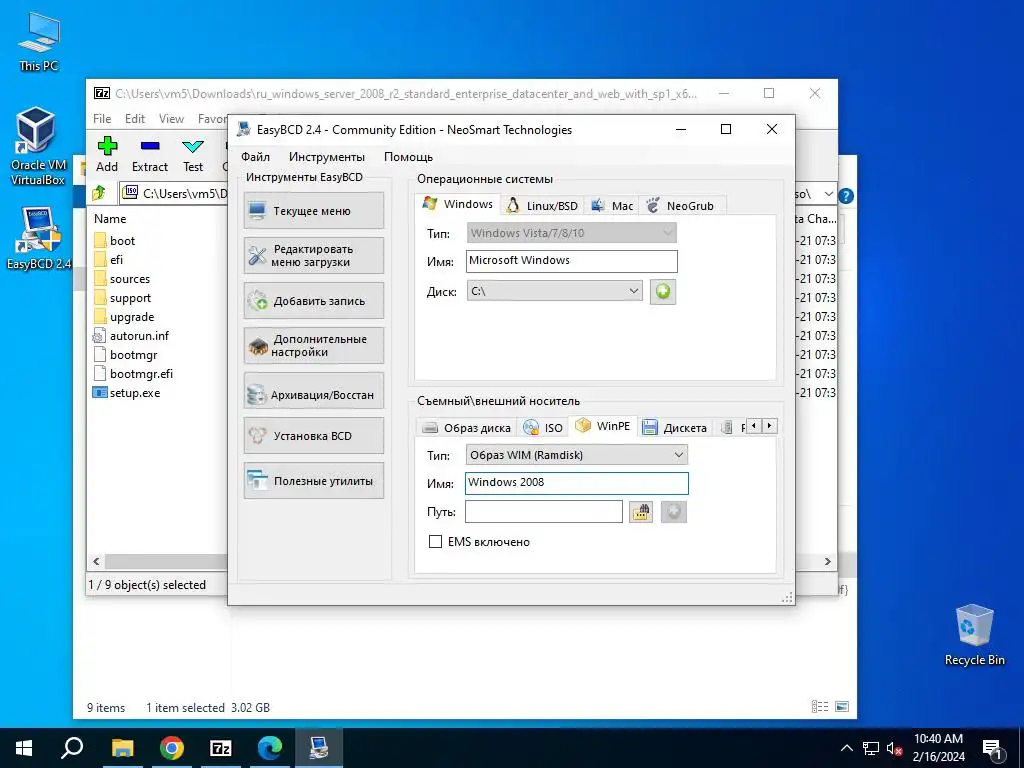Open the Текущее меню view in EasyBCD
Image resolution: width=1024 pixels, height=768 pixels.
[313, 211]
